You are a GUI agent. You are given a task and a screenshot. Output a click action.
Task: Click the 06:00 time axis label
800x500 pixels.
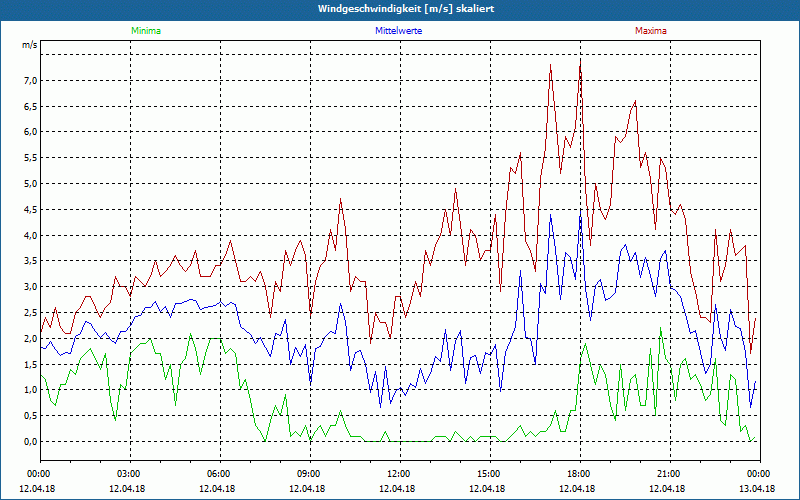coord(220,474)
